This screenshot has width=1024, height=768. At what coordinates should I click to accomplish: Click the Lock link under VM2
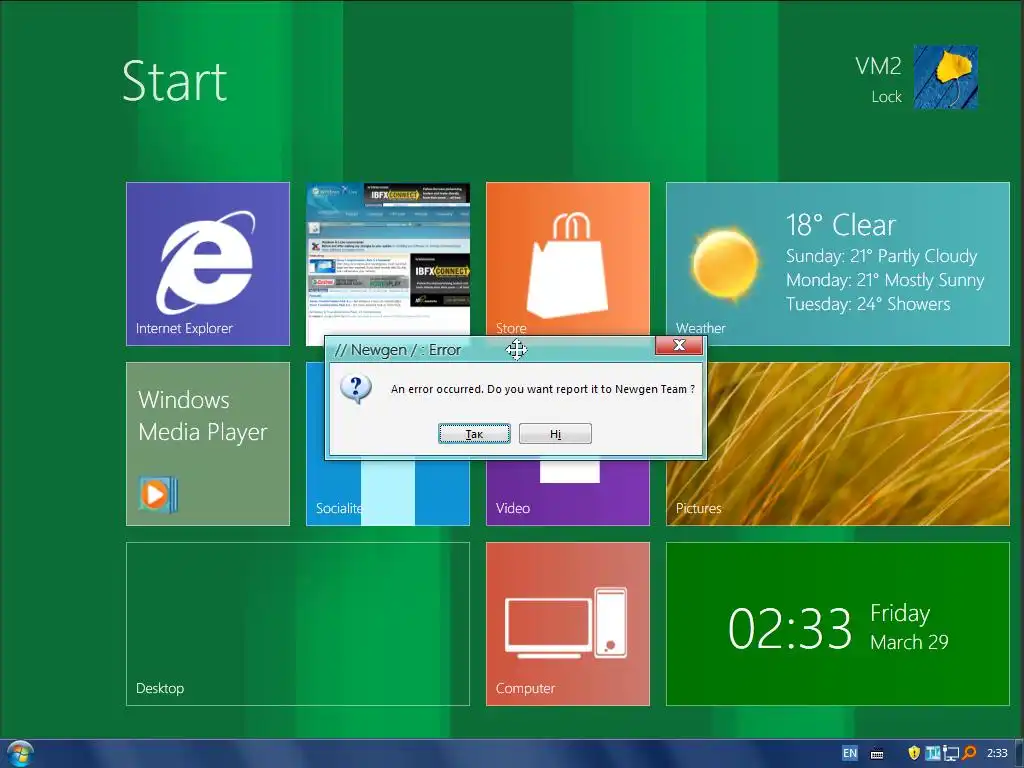[x=886, y=97]
